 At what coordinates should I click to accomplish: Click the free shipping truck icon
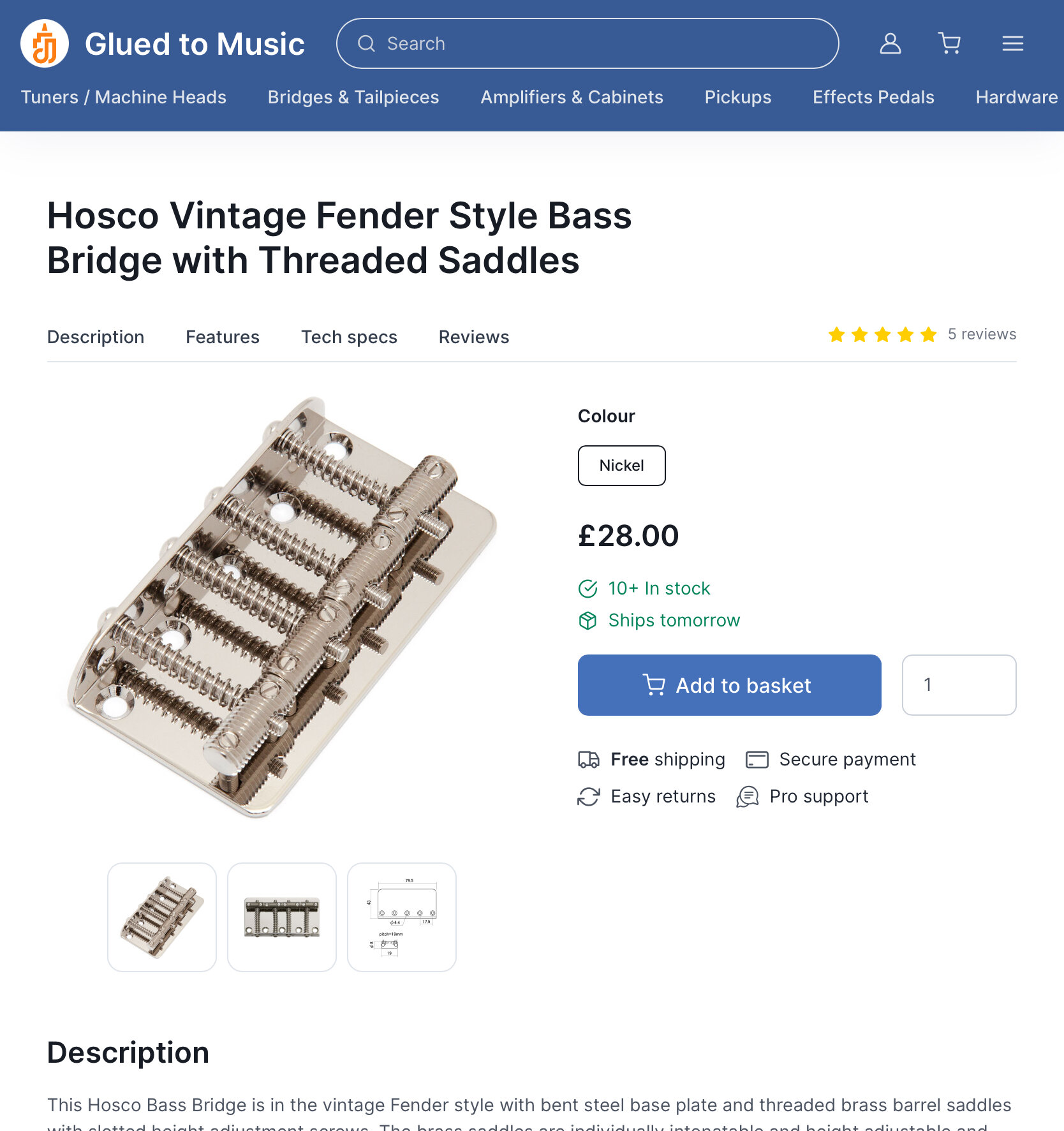588,759
